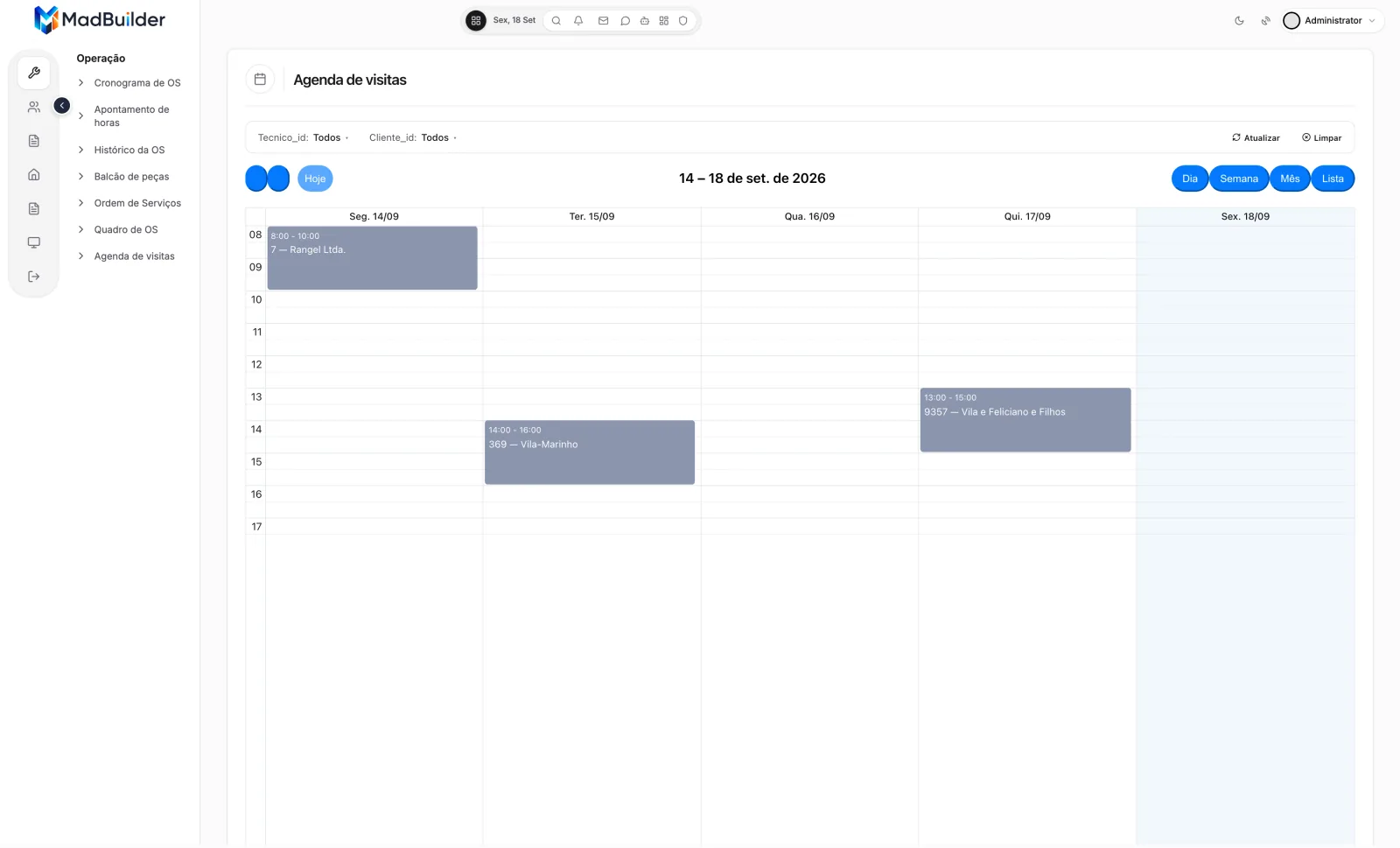The image size is (1400, 848).
Task: Click the satellite signal icon
Action: 1265,21
